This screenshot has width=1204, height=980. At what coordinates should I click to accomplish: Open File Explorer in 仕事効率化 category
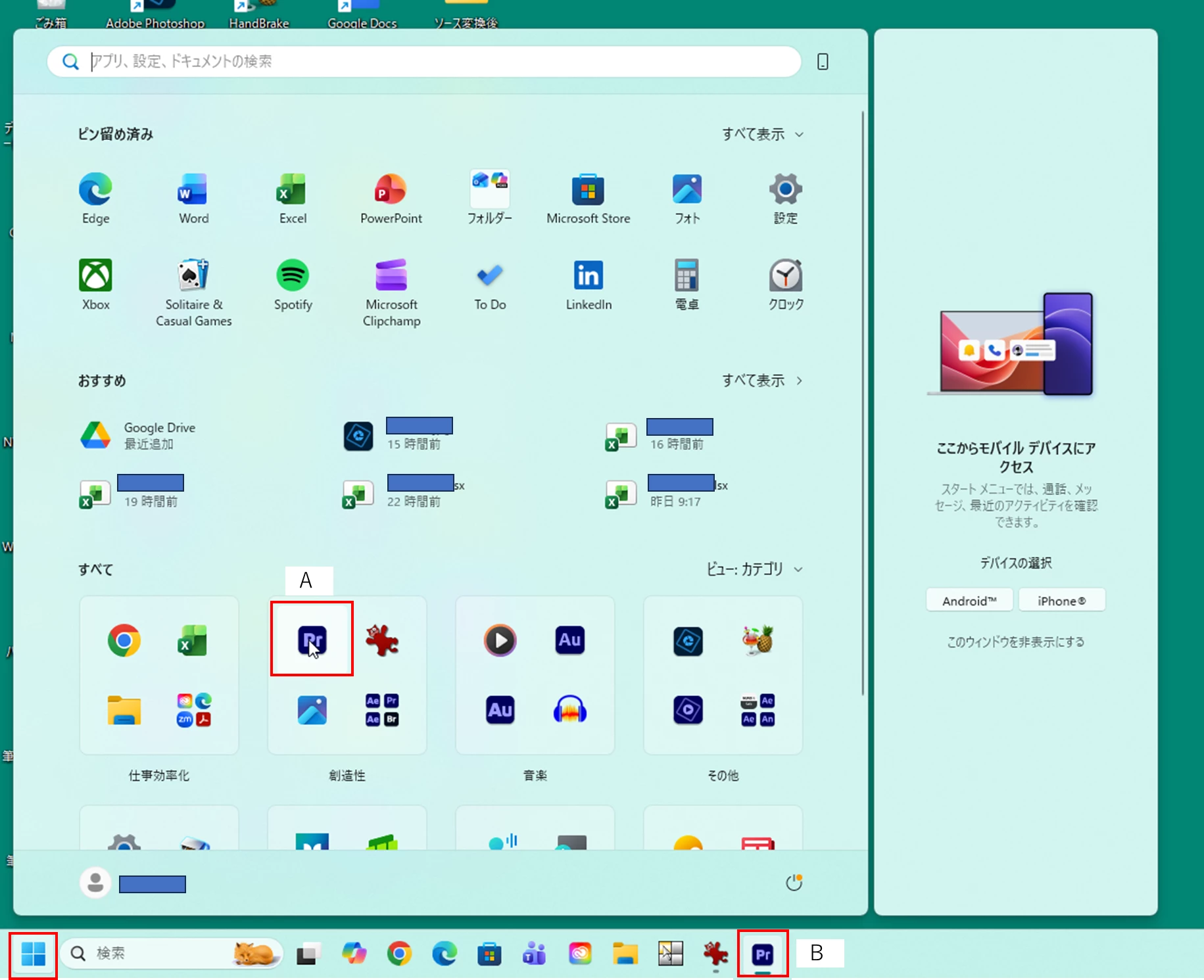(x=124, y=710)
